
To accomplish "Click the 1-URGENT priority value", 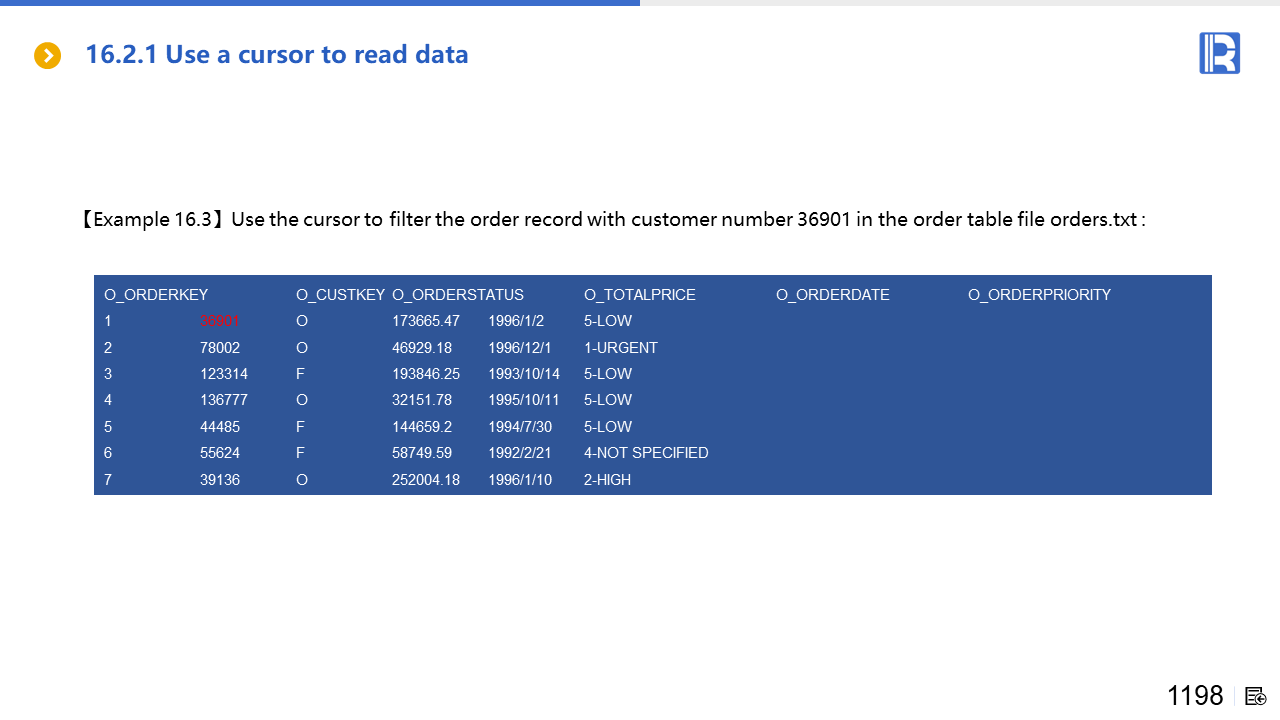I will pyautogui.click(x=621, y=348).
